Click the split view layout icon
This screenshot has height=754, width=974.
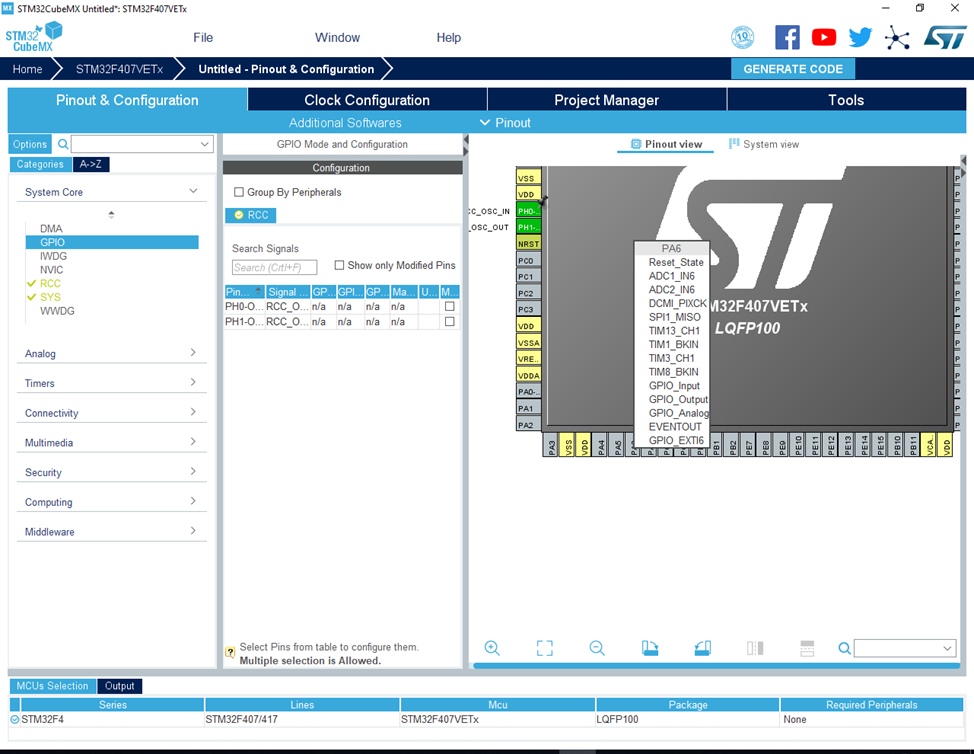click(x=807, y=648)
